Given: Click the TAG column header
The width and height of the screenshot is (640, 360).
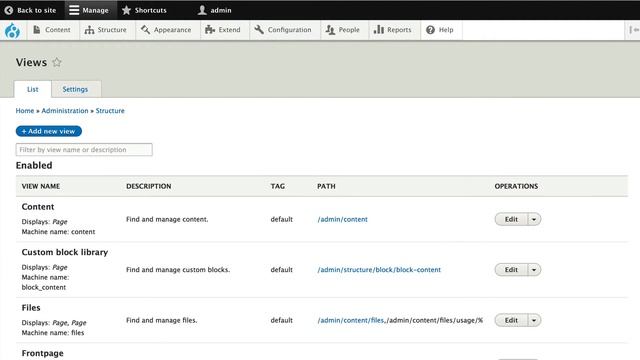Looking at the screenshot, I should 278,186.
